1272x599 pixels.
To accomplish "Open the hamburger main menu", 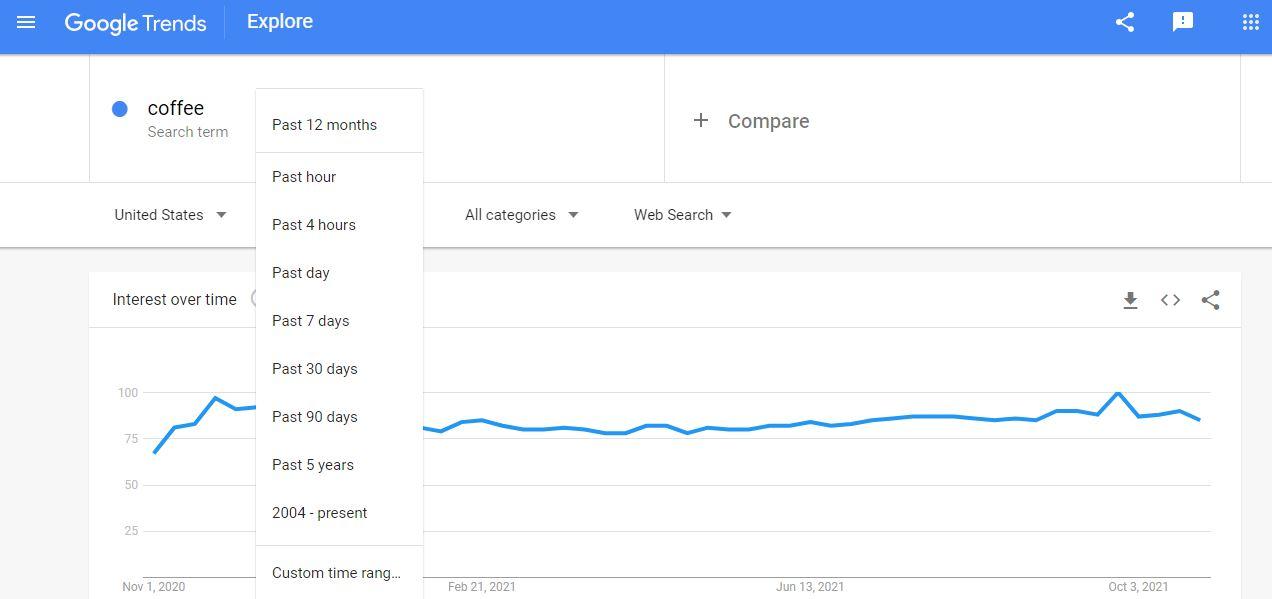I will [x=26, y=22].
